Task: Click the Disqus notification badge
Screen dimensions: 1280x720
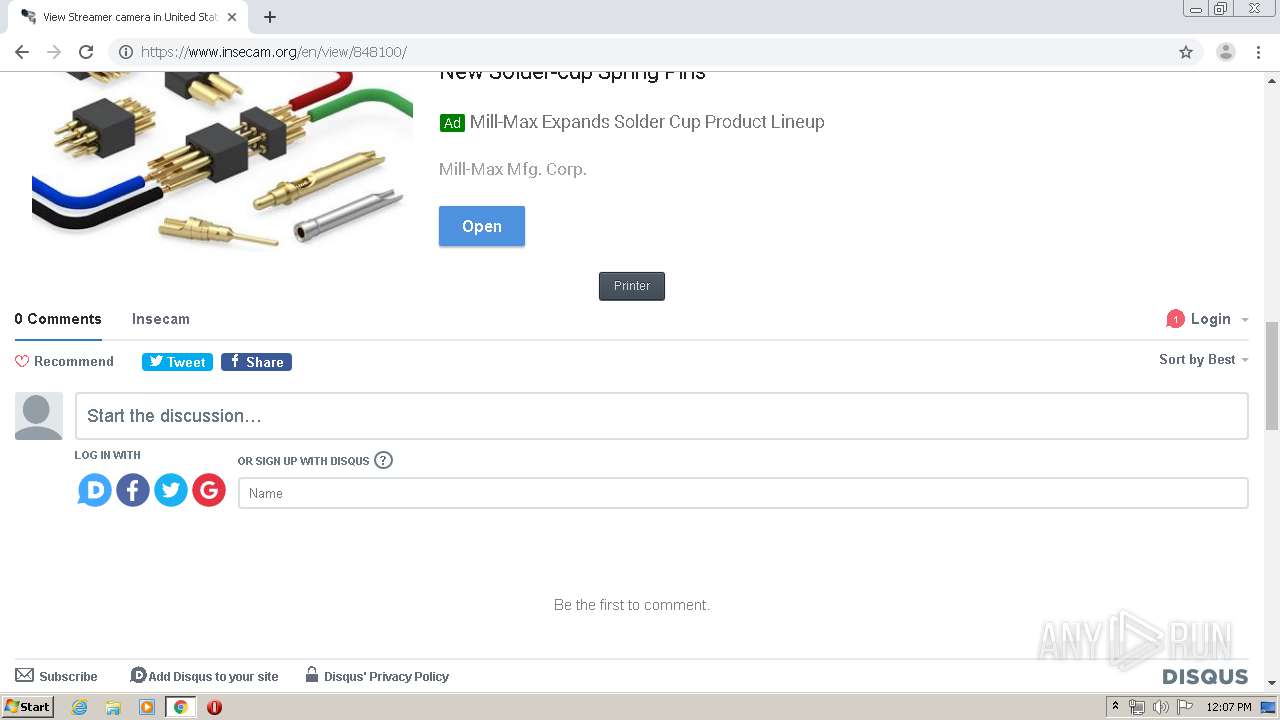Action: [1175, 319]
